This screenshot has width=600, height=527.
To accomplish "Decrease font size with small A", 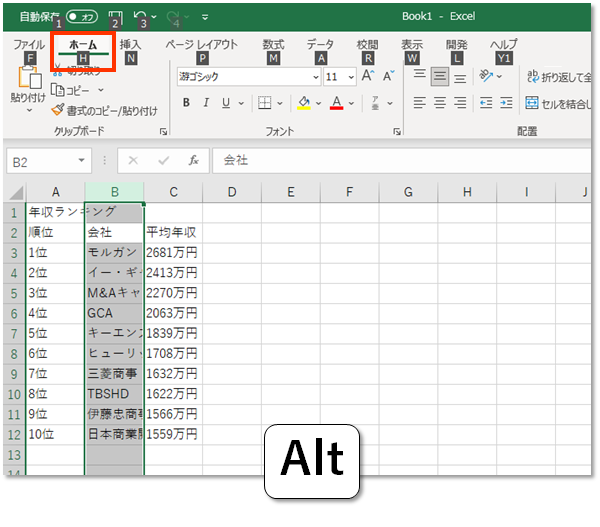I will point(389,76).
